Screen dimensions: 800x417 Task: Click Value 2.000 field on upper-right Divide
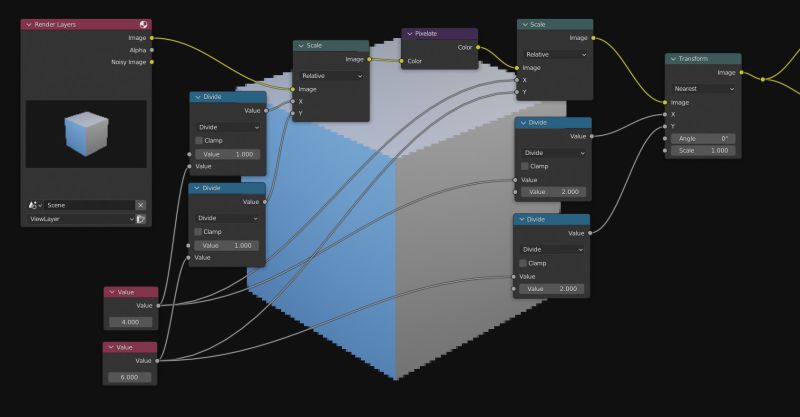(x=554, y=192)
